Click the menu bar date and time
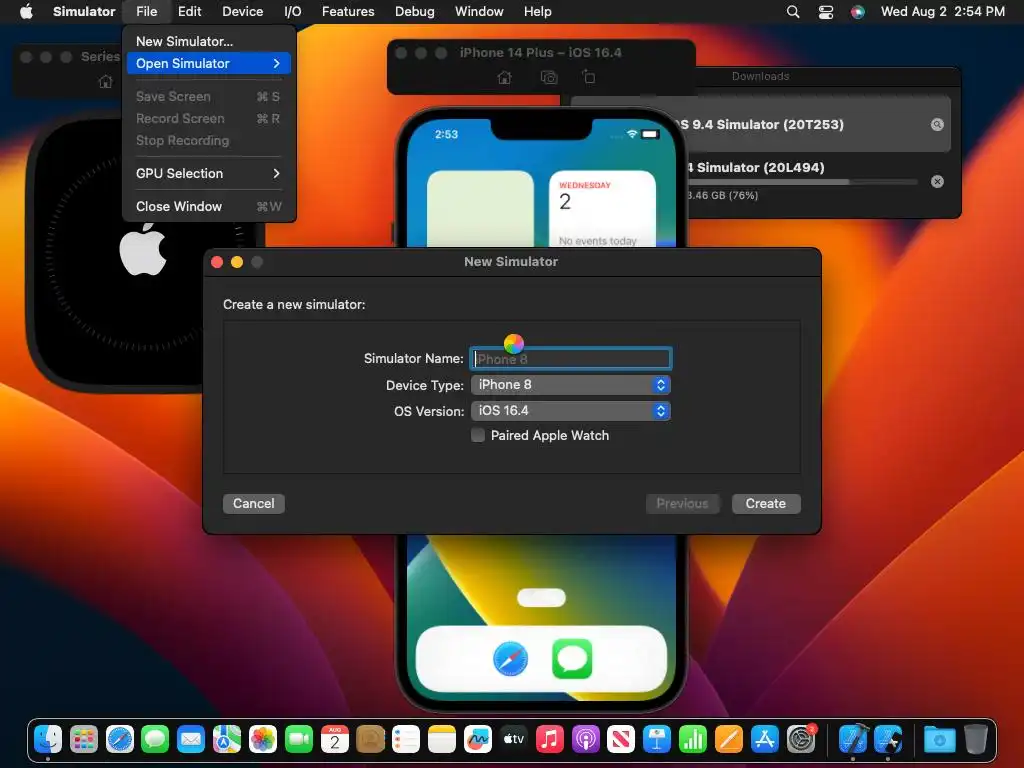 (x=942, y=12)
